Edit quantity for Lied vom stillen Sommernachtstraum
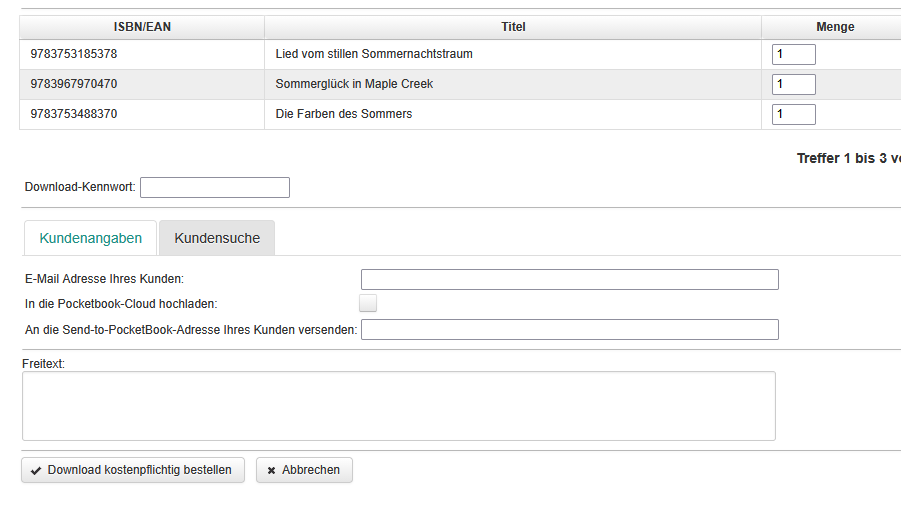This screenshot has height=519, width=901. (793, 54)
